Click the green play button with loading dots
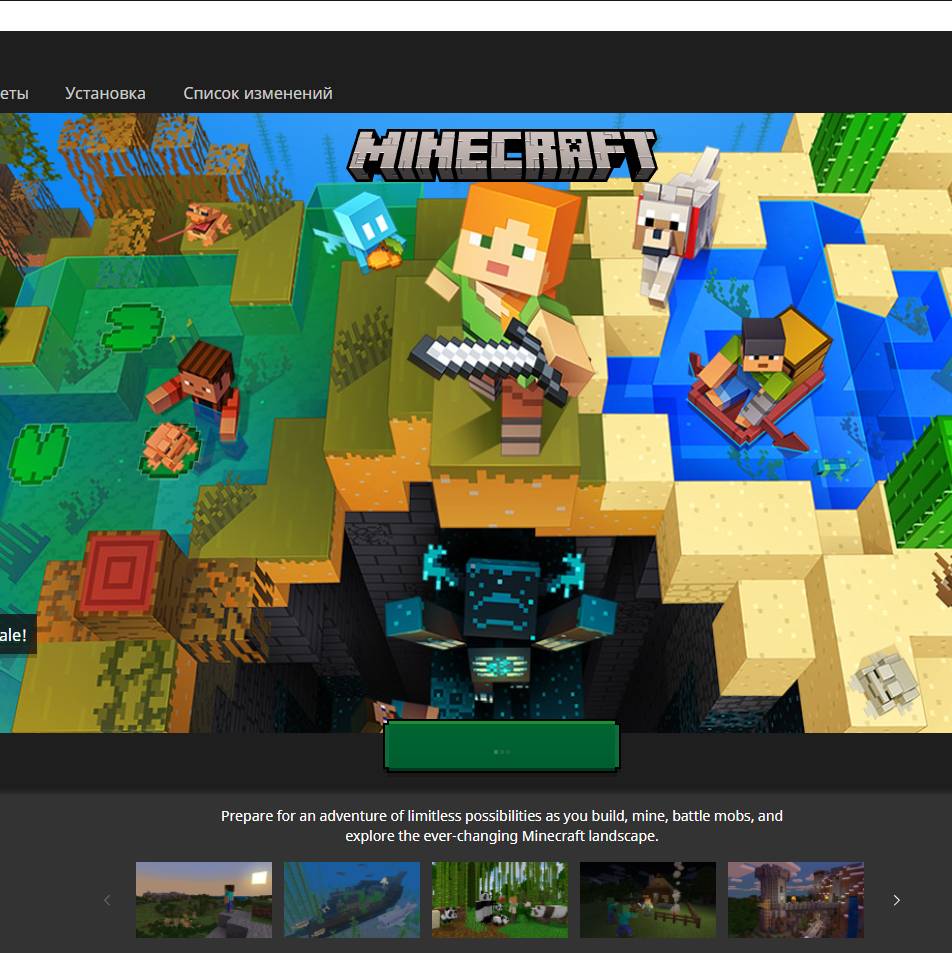 coord(502,746)
